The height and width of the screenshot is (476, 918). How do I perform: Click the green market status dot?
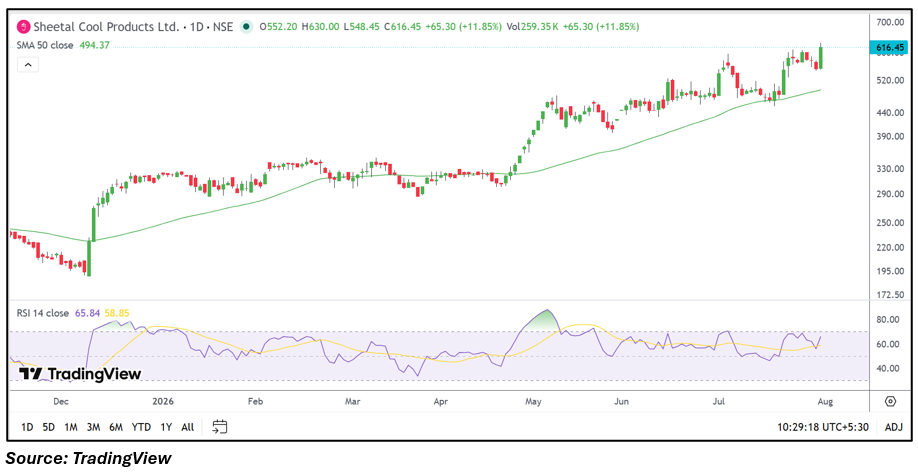(x=246, y=27)
